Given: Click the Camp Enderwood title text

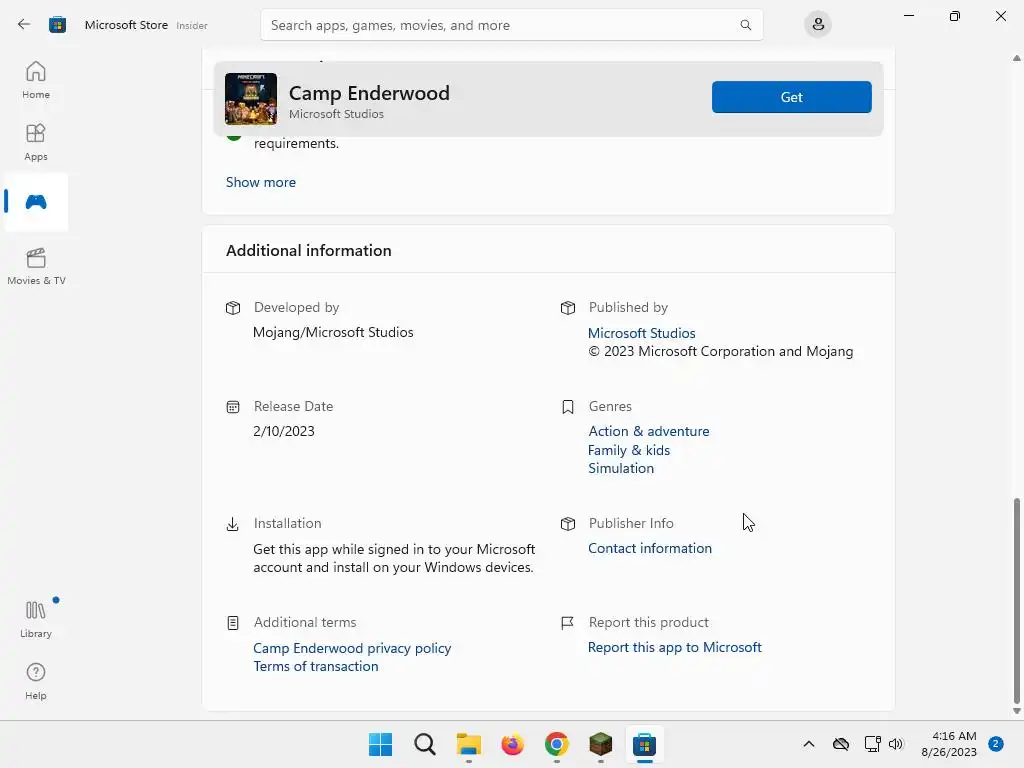Looking at the screenshot, I should (x=369, y=93).
